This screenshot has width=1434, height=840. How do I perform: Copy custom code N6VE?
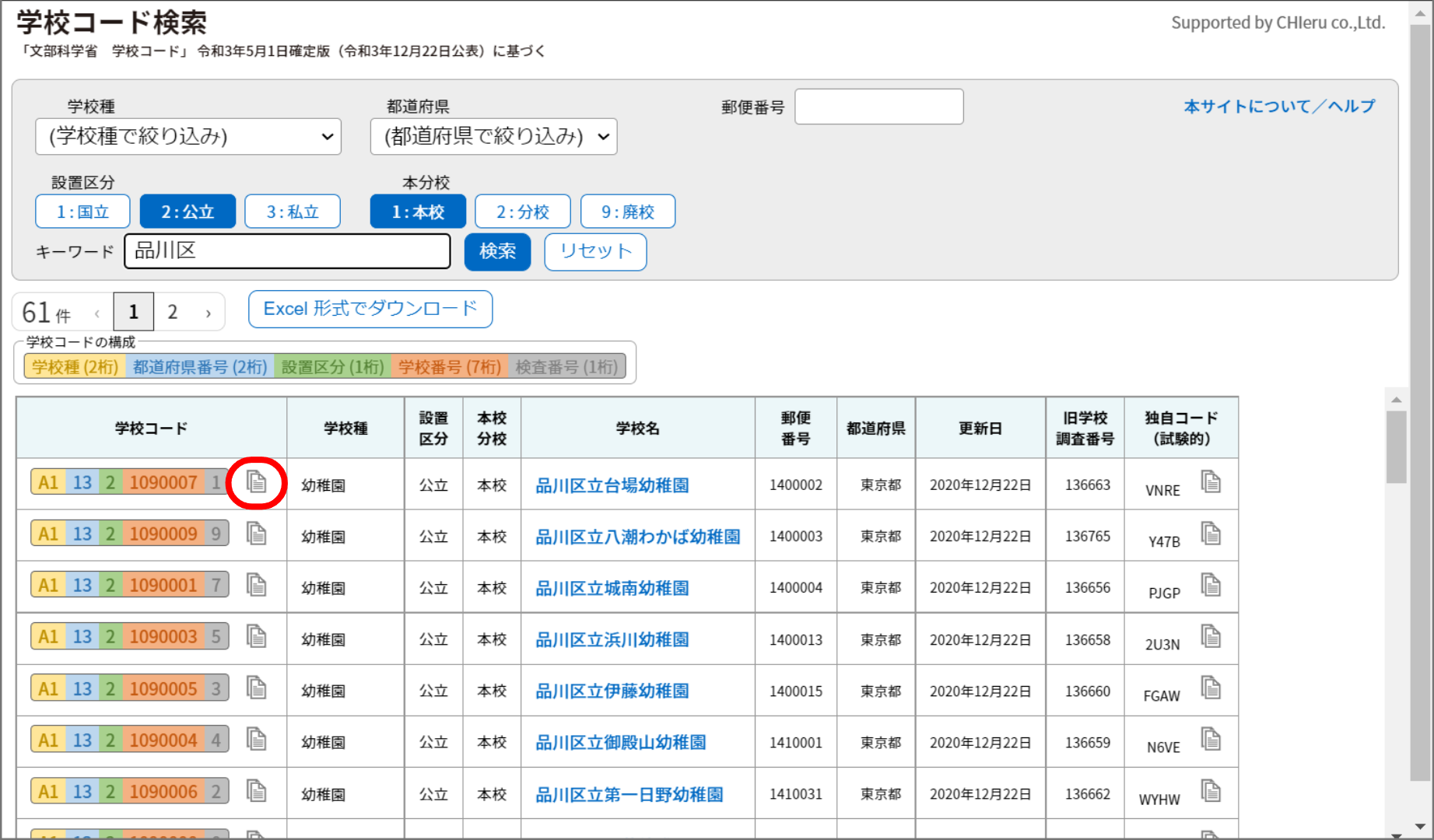pyautogui.click(x=1211, y=739)
